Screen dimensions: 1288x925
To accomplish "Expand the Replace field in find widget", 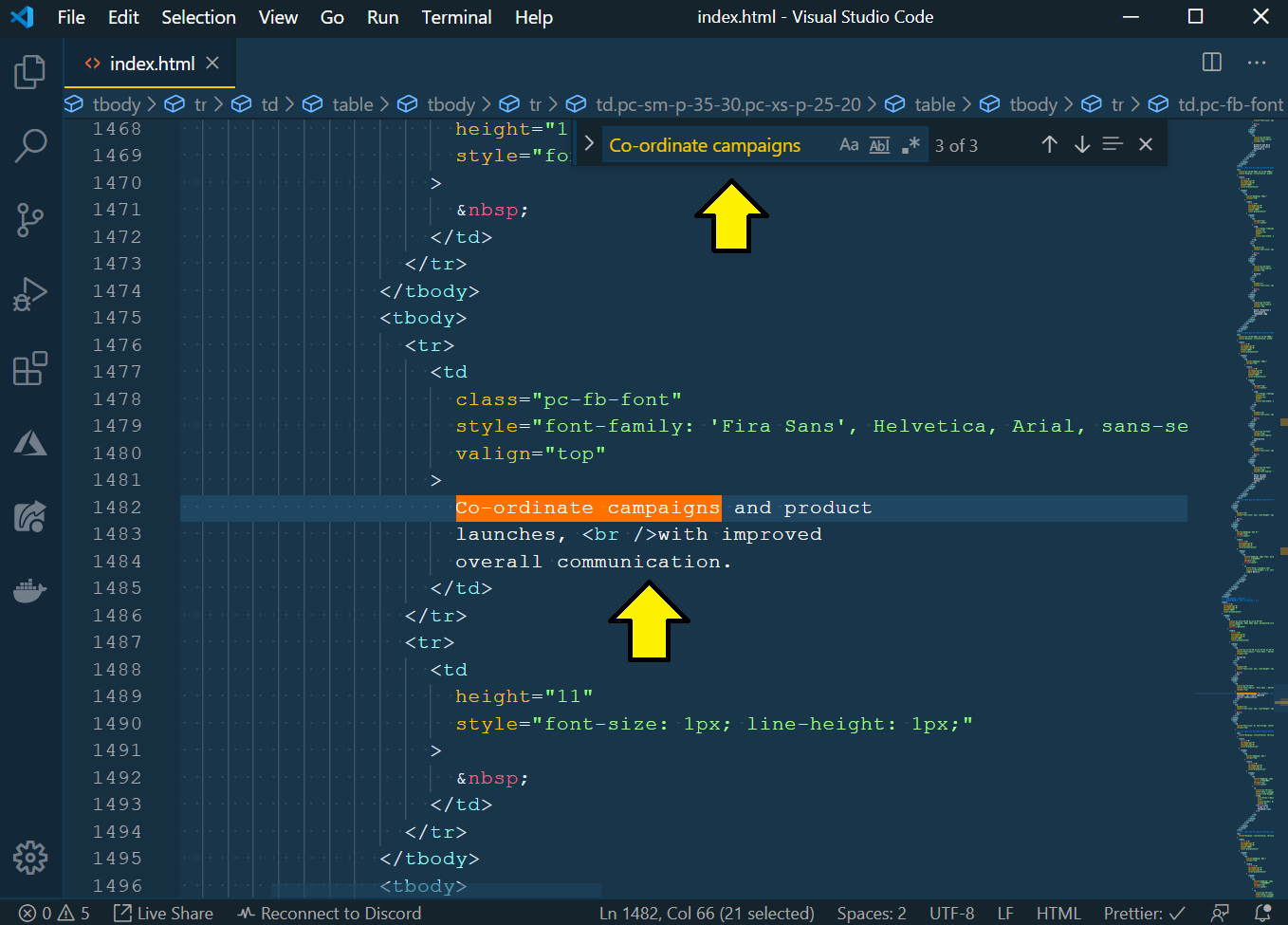I will tap(589, 143).
